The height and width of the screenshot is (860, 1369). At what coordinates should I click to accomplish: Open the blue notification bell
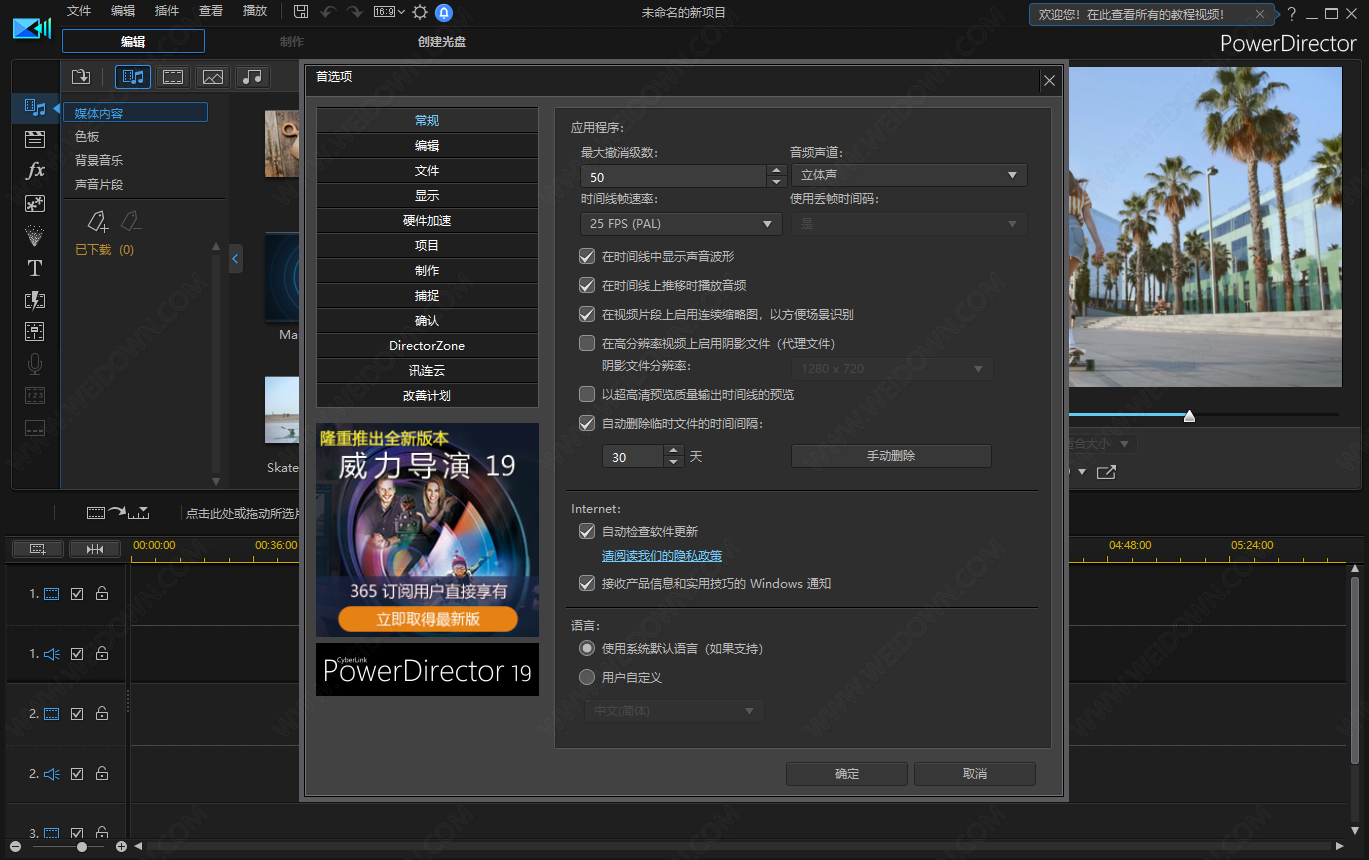pyautogui.click(x=444, y=12)
